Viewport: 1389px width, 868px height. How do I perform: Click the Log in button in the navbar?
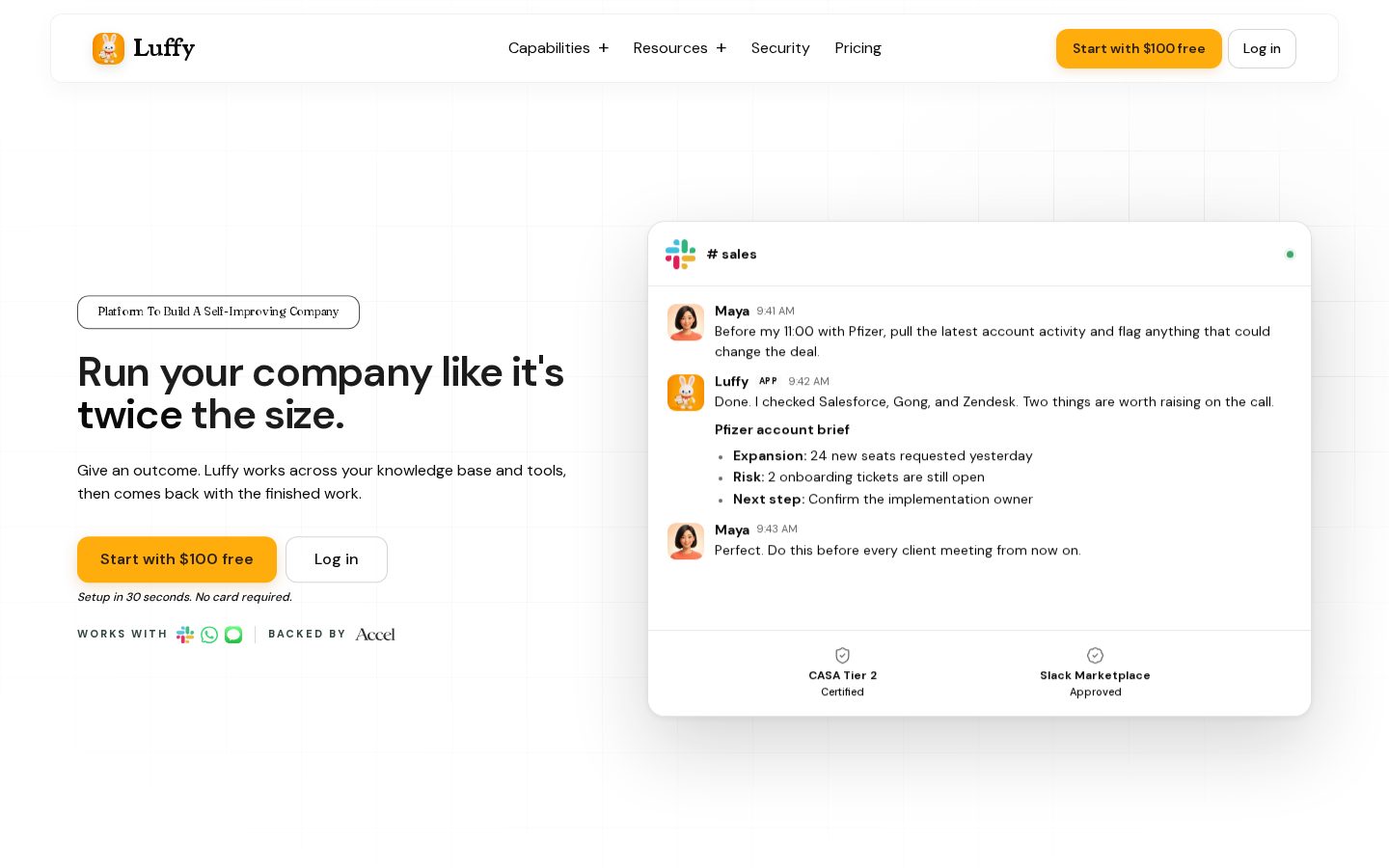[1262, 48]
